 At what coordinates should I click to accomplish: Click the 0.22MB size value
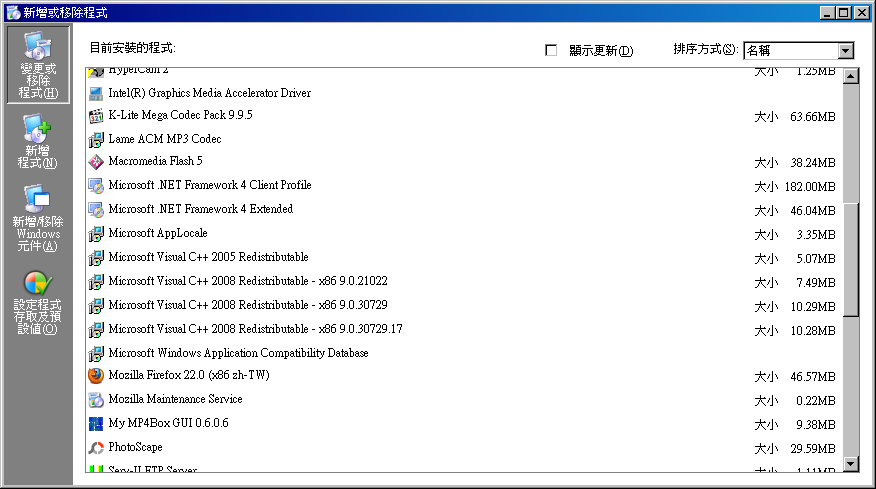coord(816,401)
